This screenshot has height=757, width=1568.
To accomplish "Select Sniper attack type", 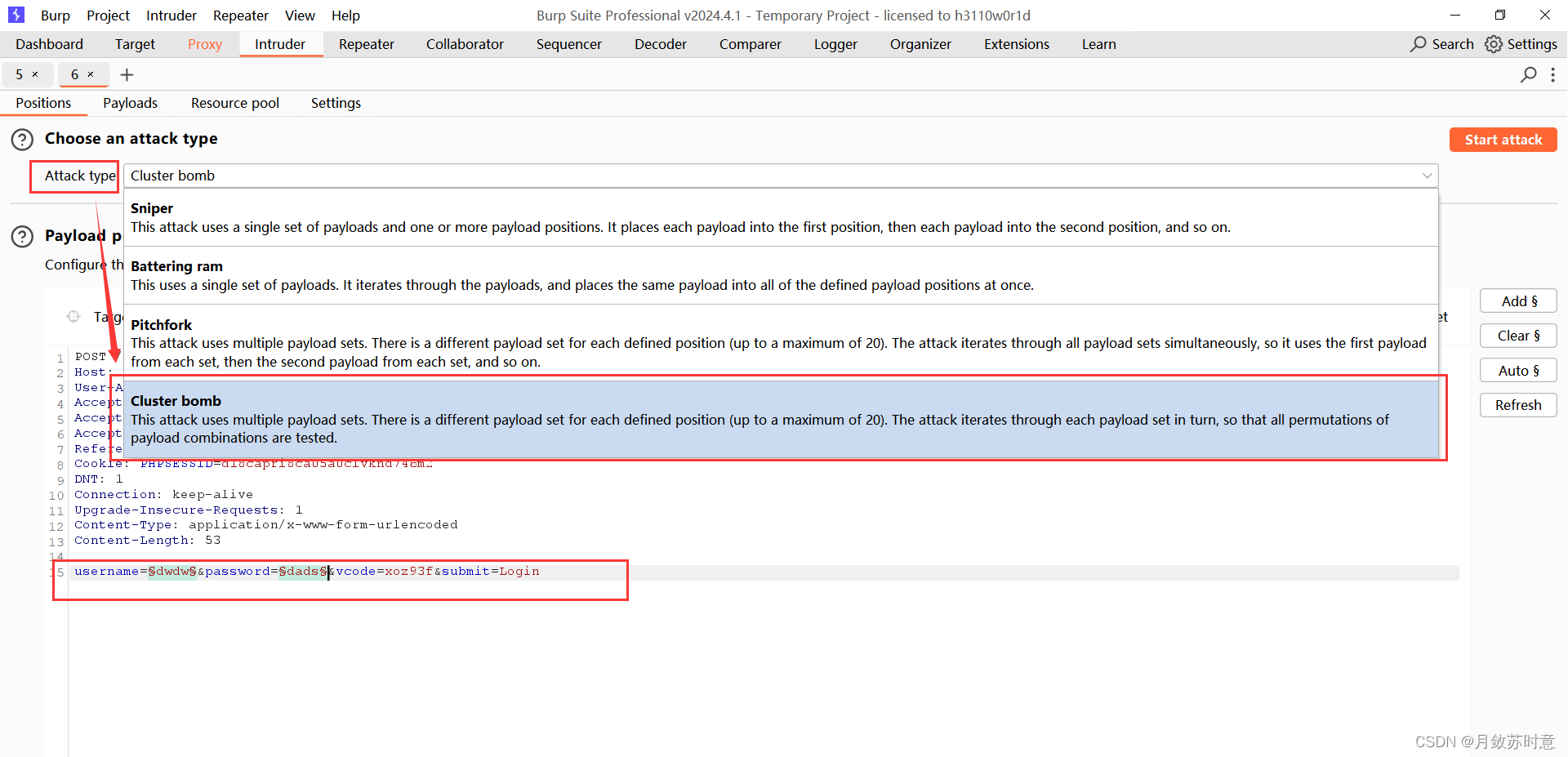I will point(781,217).
